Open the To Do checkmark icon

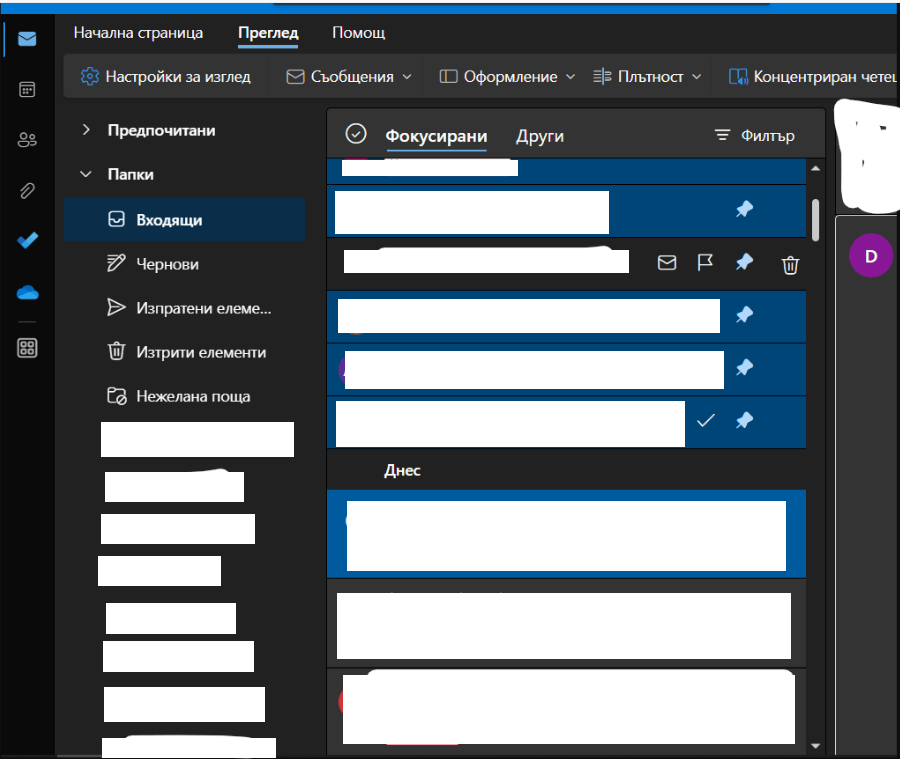27,240
